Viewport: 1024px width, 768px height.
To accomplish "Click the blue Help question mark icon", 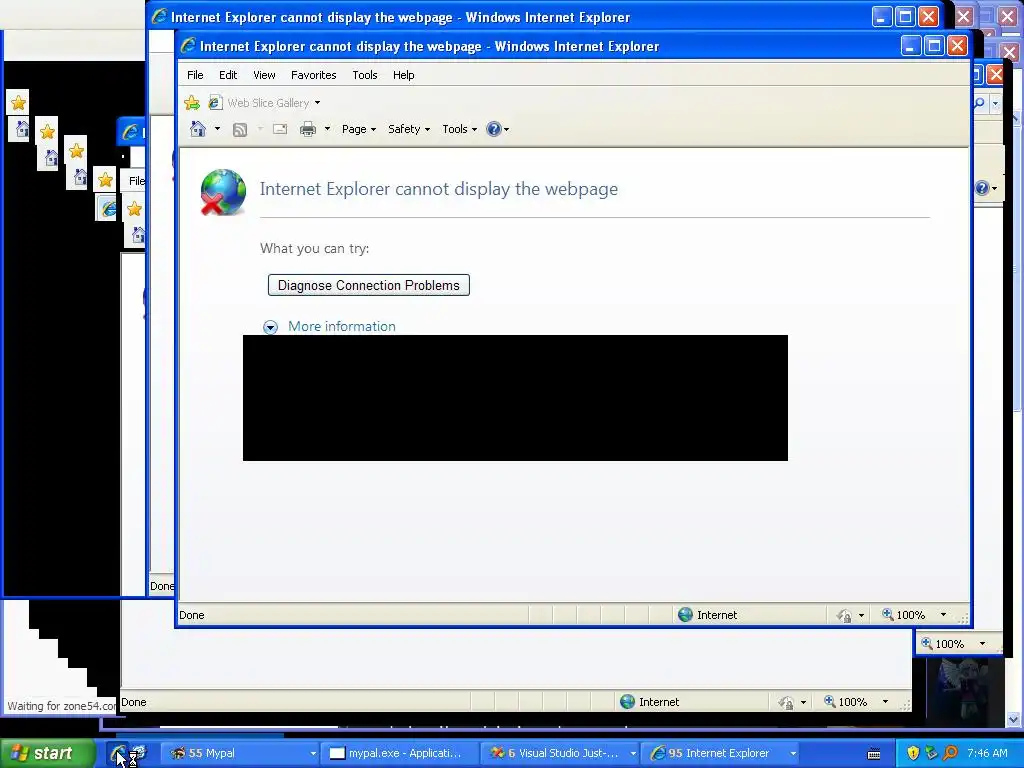I will [x=494, y=129].
